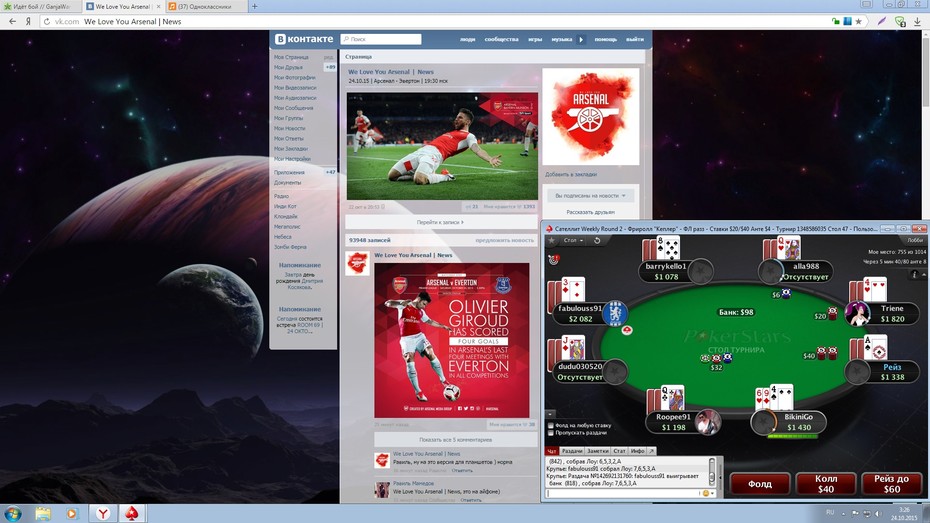Select PokerStars 'Чат' tab
The image size is (930, 523).
[x=552, y=451]
